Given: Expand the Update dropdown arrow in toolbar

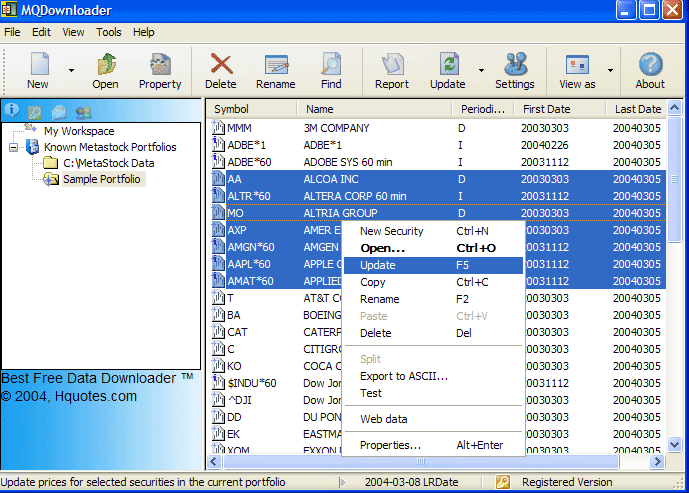Looking at the screenshot, I should click(481, 70).
